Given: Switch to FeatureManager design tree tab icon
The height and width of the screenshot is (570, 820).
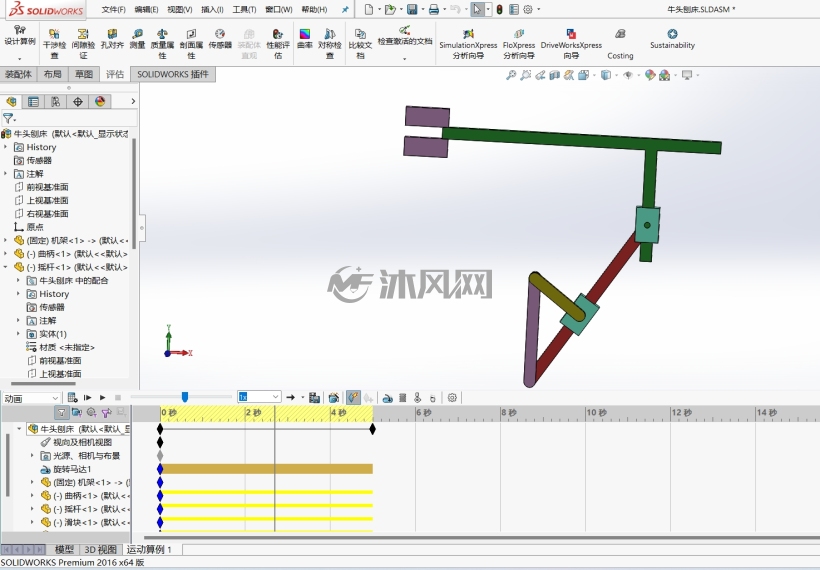Looking at the screenshot, I should tap(11, 101).
